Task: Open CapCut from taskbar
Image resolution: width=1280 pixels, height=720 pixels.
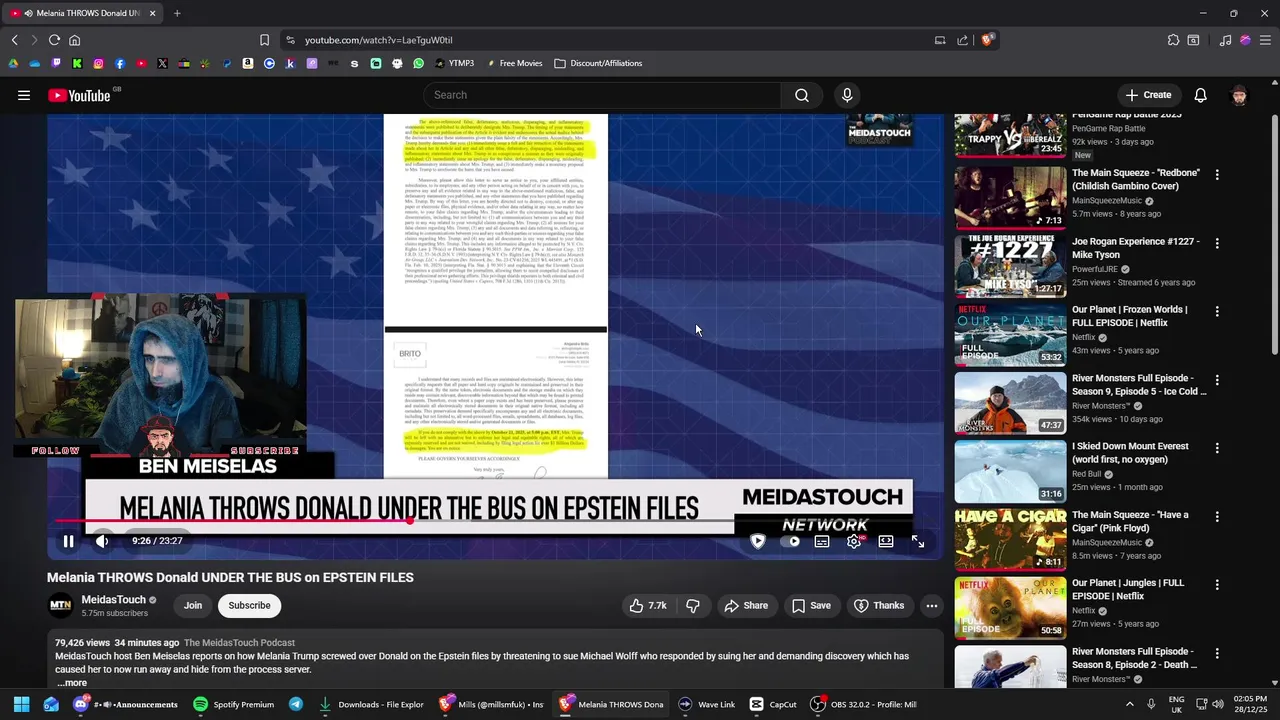Action: (774, 704)
